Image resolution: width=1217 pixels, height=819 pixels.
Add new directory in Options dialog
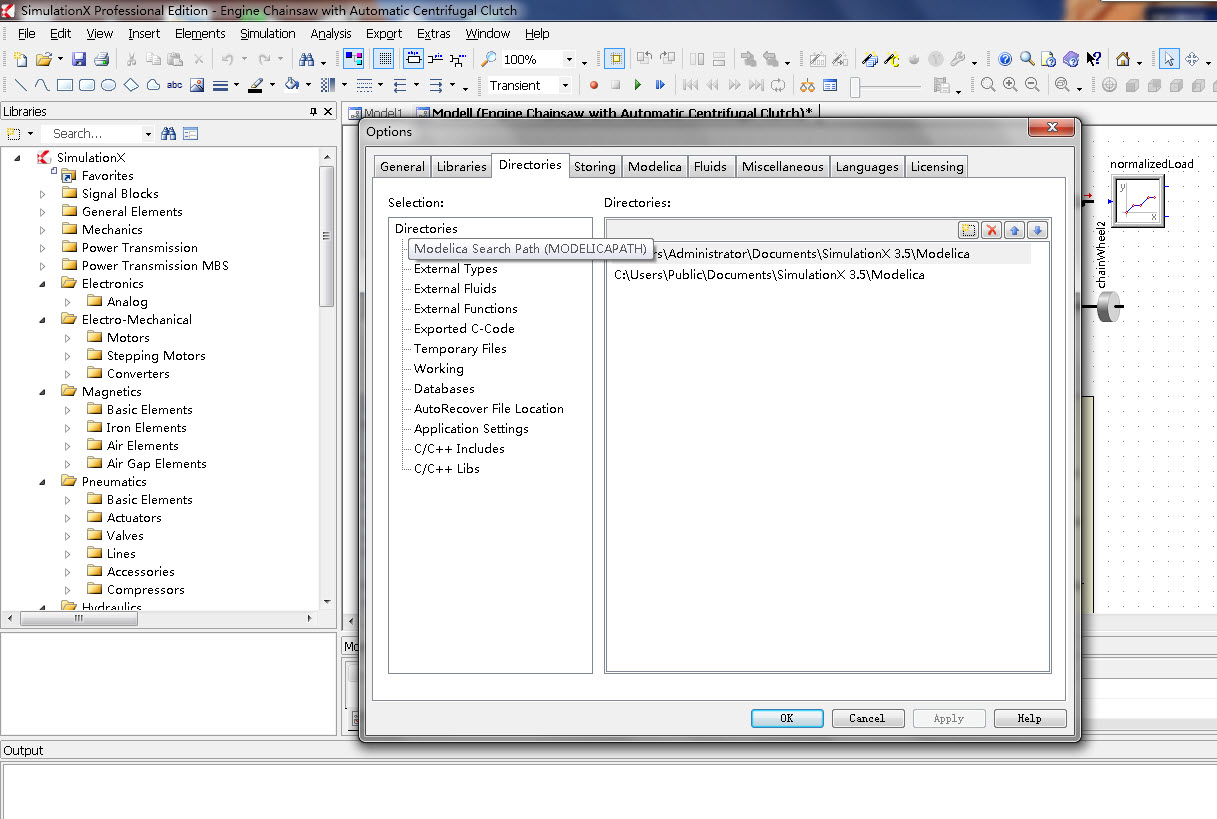[968, 230]
